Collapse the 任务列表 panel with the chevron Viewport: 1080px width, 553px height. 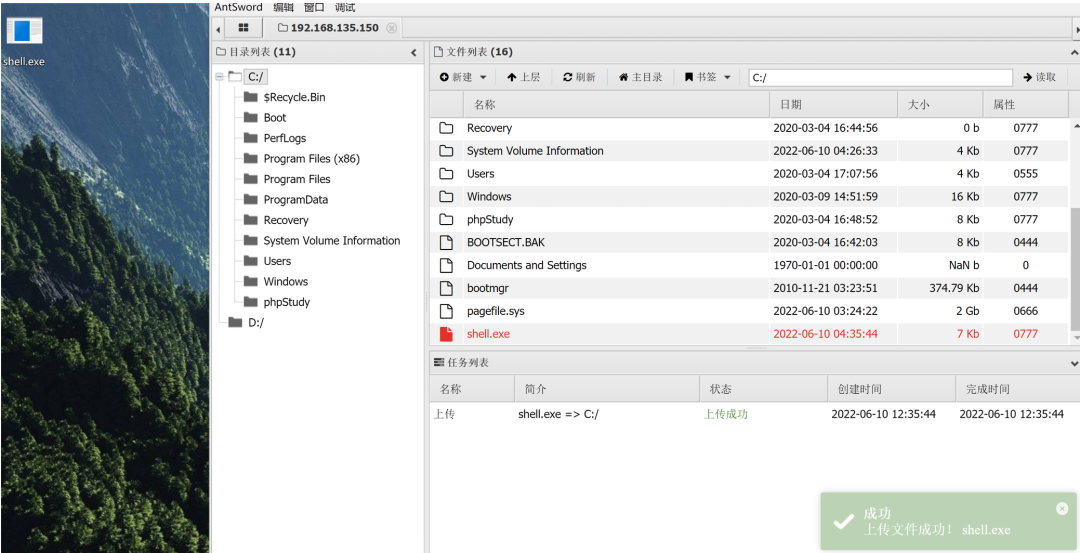1074,363
